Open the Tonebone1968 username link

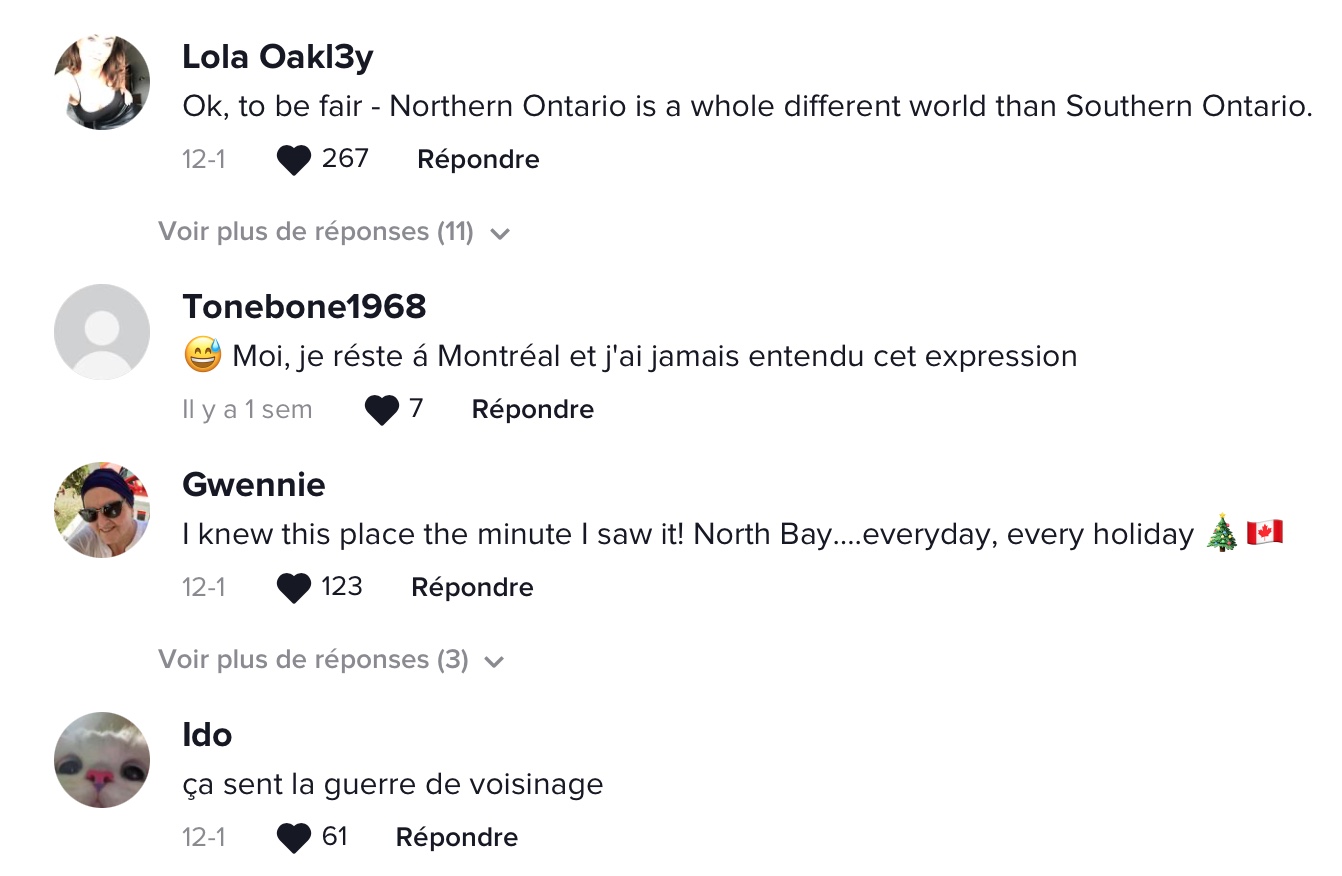click(304, 307)
